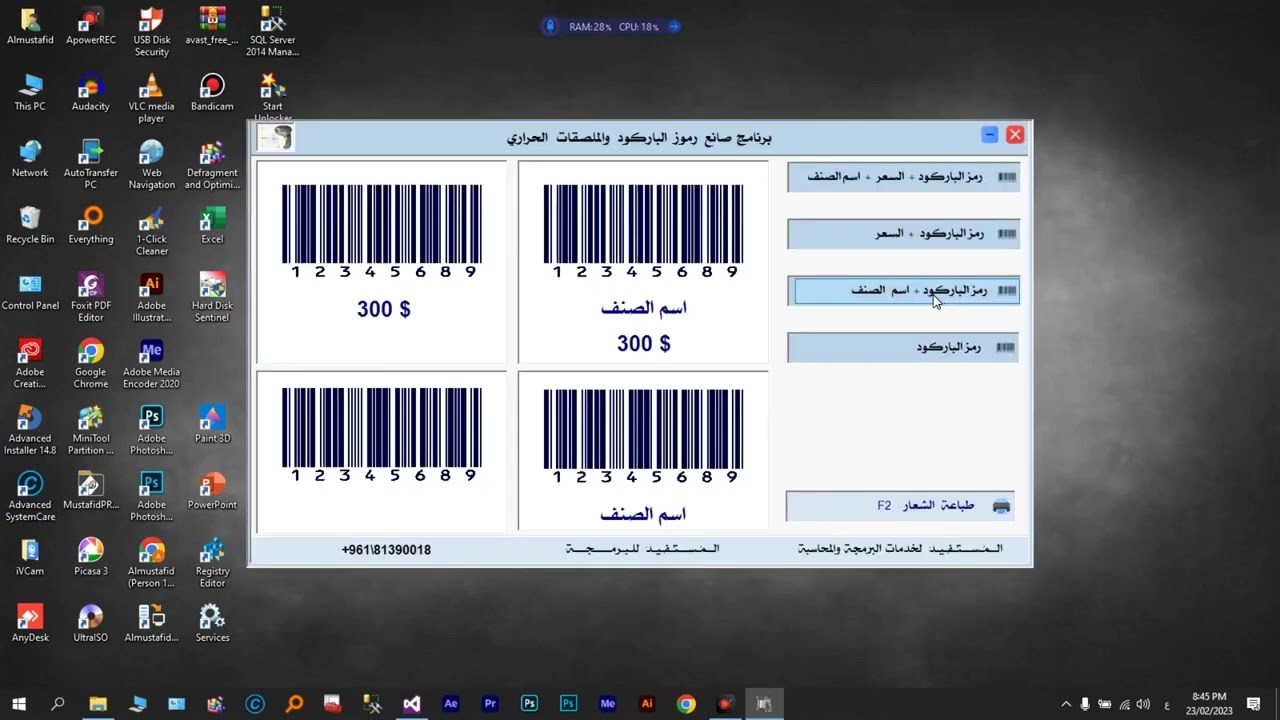Select the barcode + price template button
This screenshot has height=720, width=1280.
pos(903,234)
